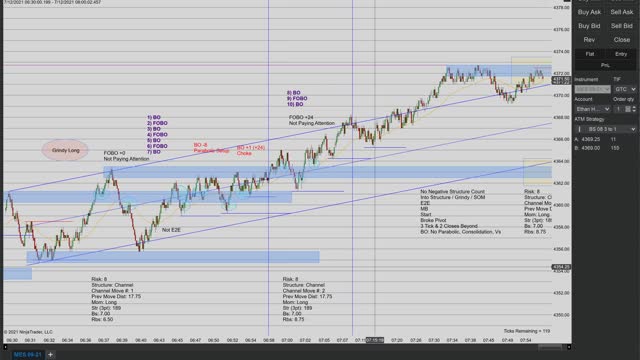
Task: Click the scrollbar right arrow under the chart
Action: coord(569,347)
